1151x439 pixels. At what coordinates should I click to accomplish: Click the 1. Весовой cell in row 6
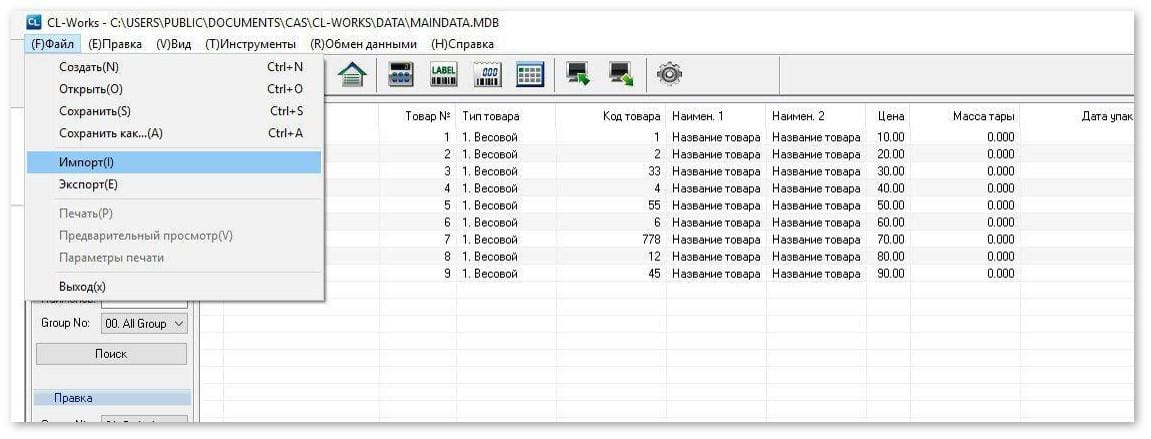tap(506, 222)
